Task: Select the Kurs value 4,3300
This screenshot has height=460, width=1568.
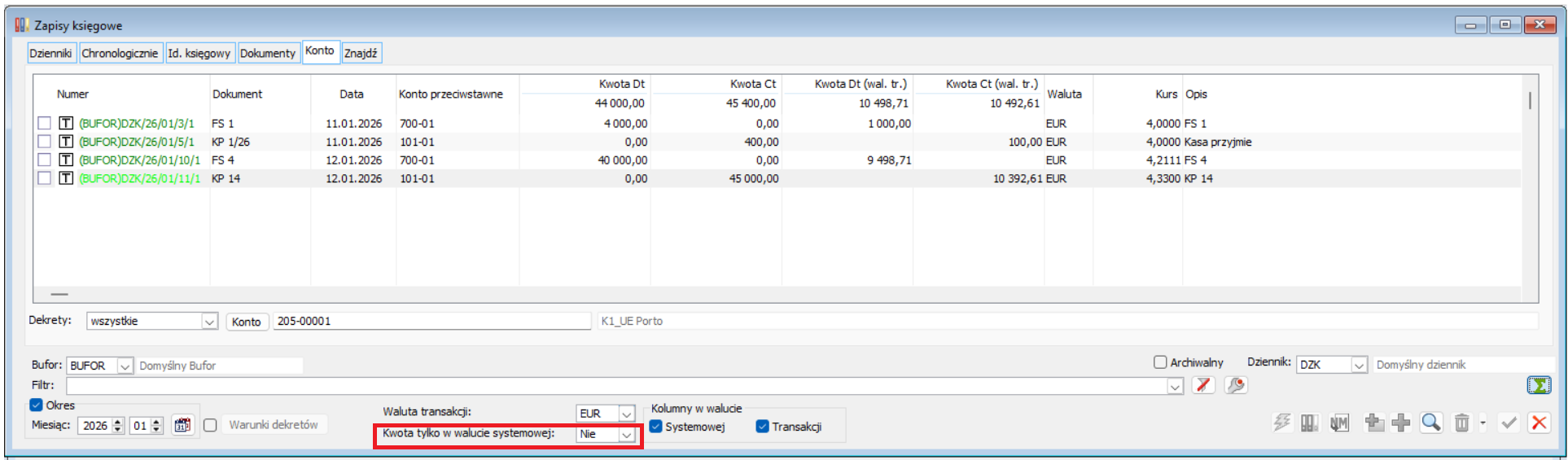Action: click(1163, 178)
